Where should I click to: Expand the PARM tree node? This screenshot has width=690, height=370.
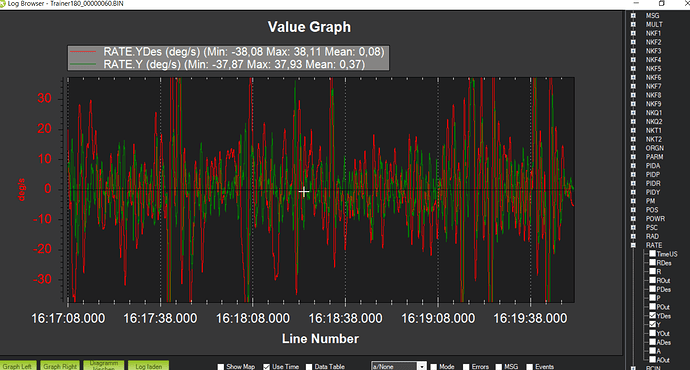(633, 157)
